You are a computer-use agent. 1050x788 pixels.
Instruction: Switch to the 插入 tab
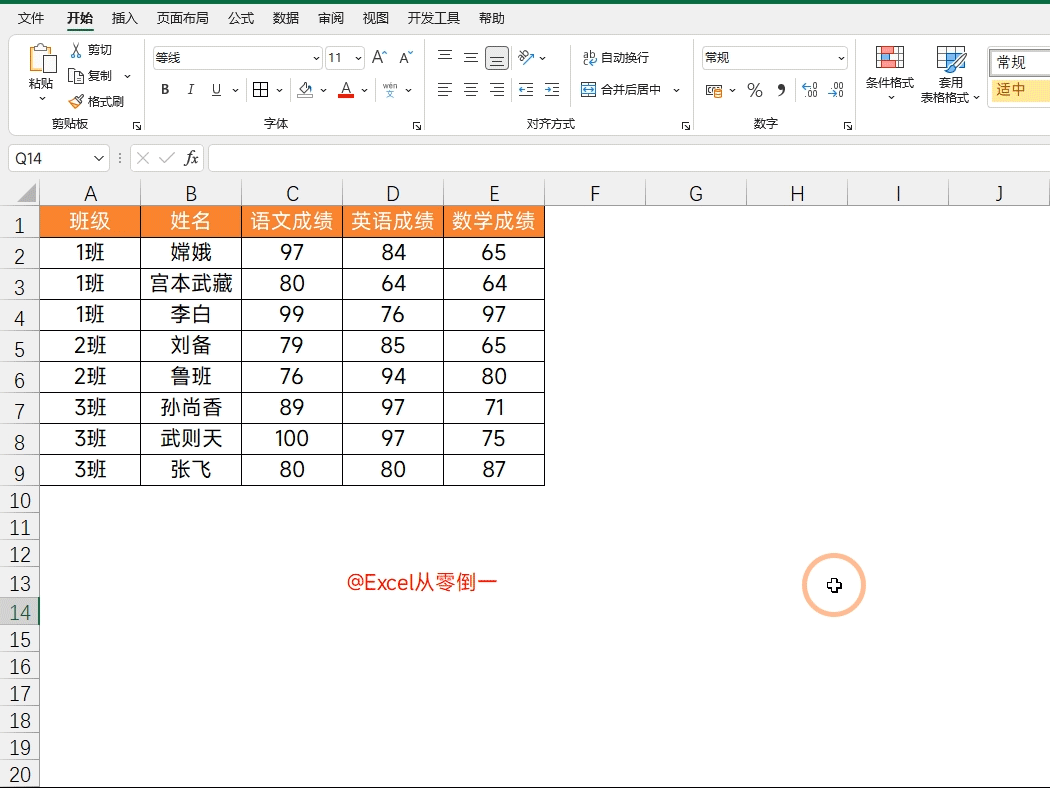pyautogui.click(x=125, y=18)
